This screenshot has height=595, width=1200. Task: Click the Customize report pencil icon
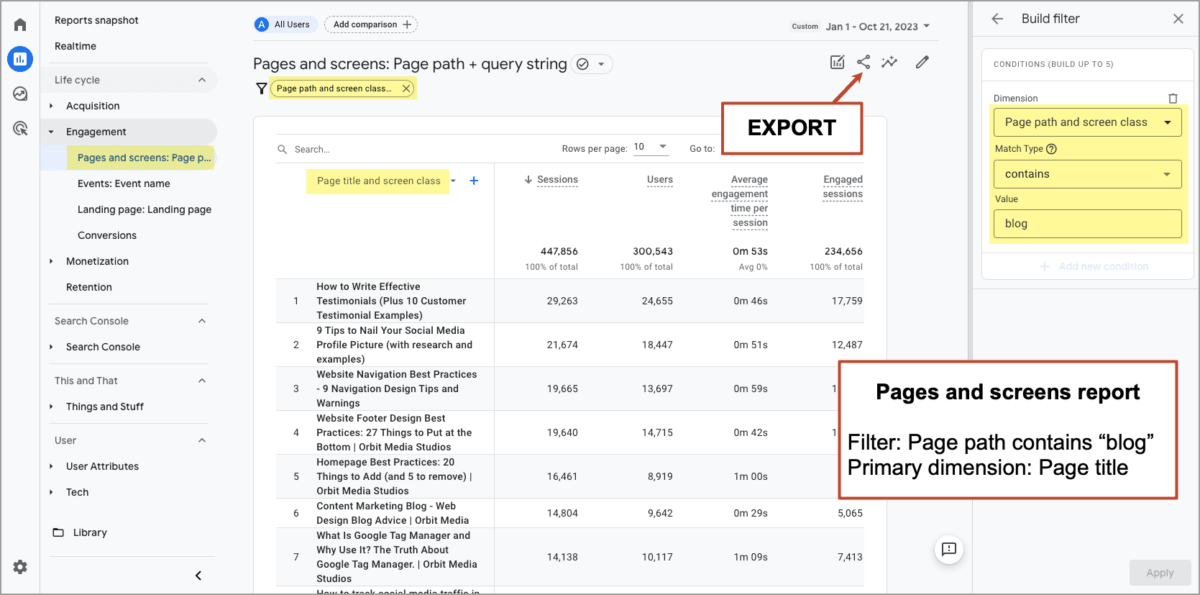[x=921, y=61]
